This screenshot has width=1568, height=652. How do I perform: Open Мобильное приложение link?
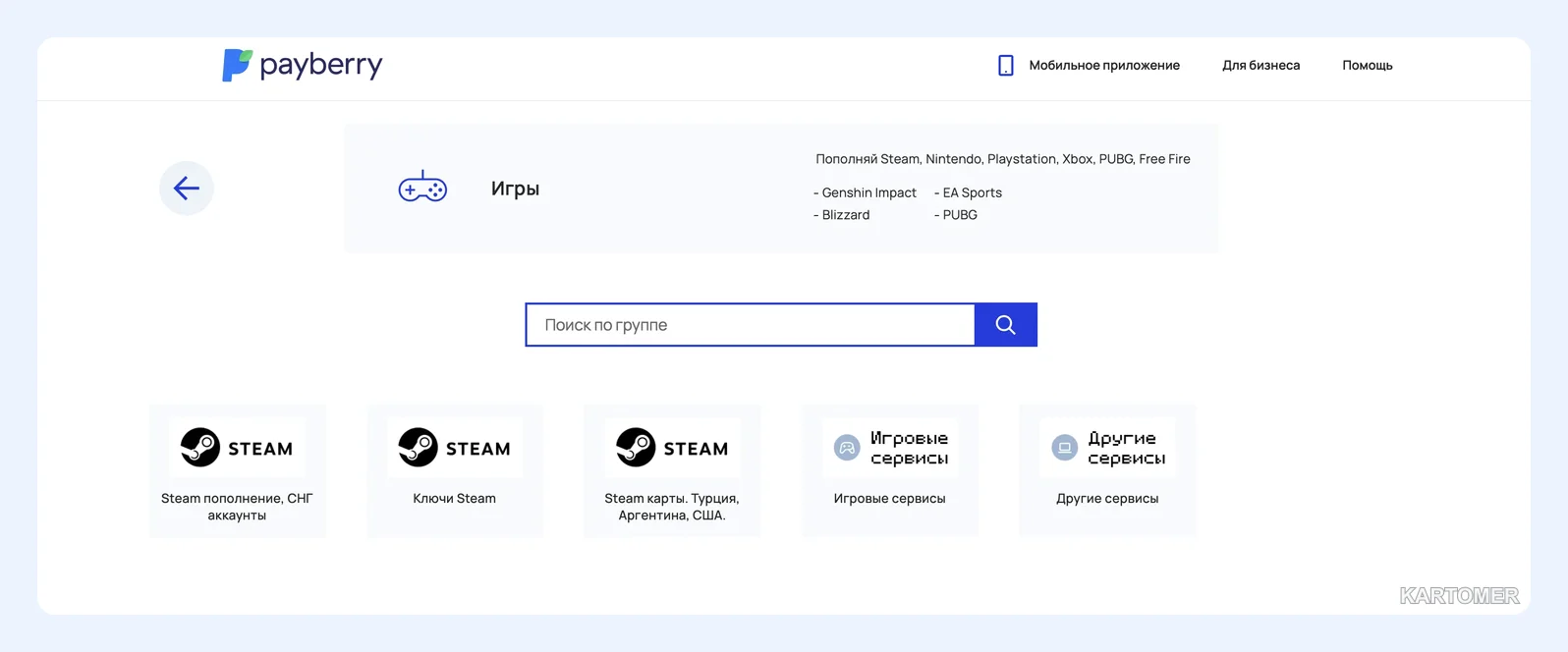tap(1104, 65)
